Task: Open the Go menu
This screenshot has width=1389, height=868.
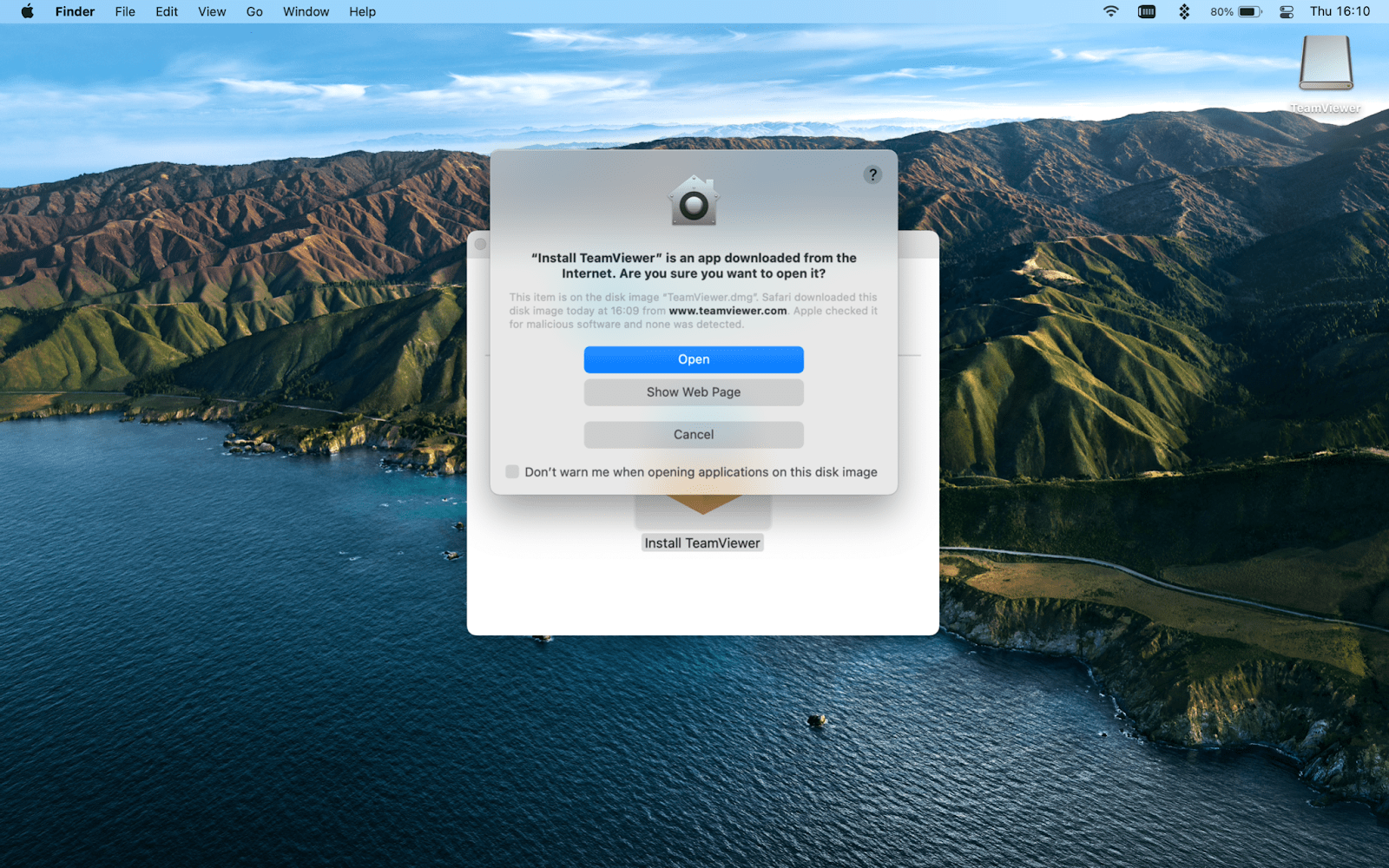Action: [x=253, y=11]
